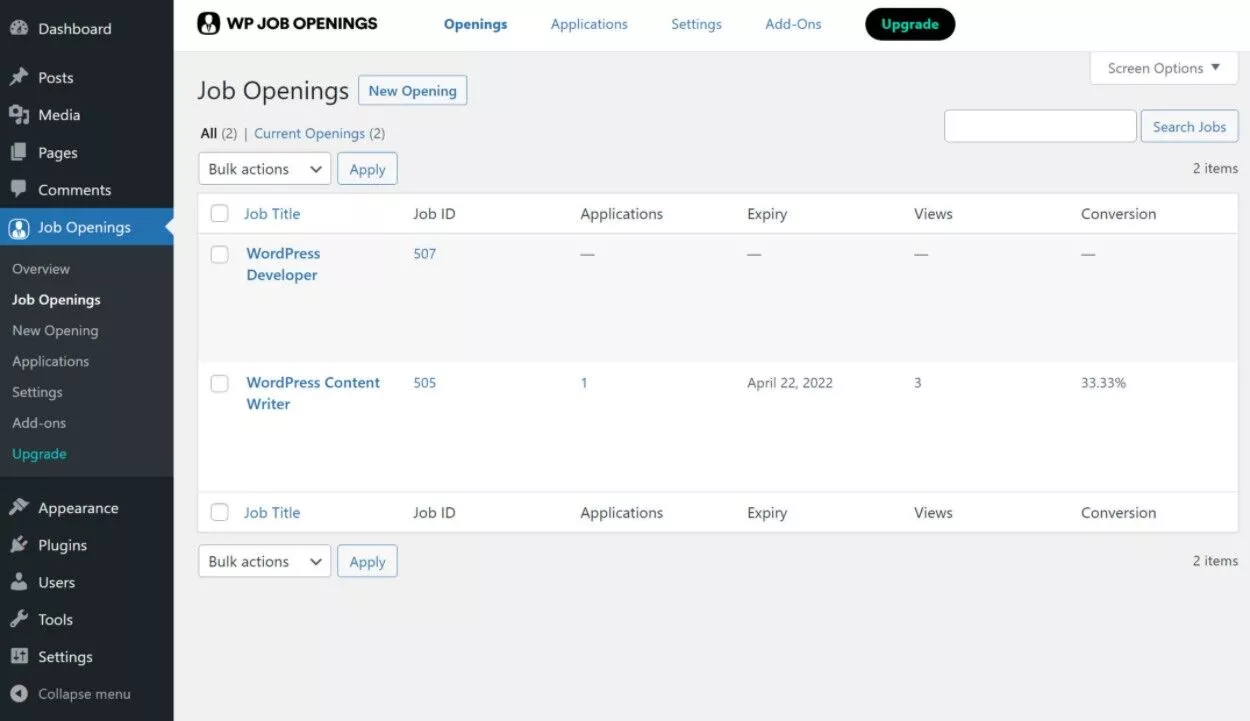This screenshot has width=1250, height=721.
Task: Open Overview in the sidebar submenu
Action: 41,269
